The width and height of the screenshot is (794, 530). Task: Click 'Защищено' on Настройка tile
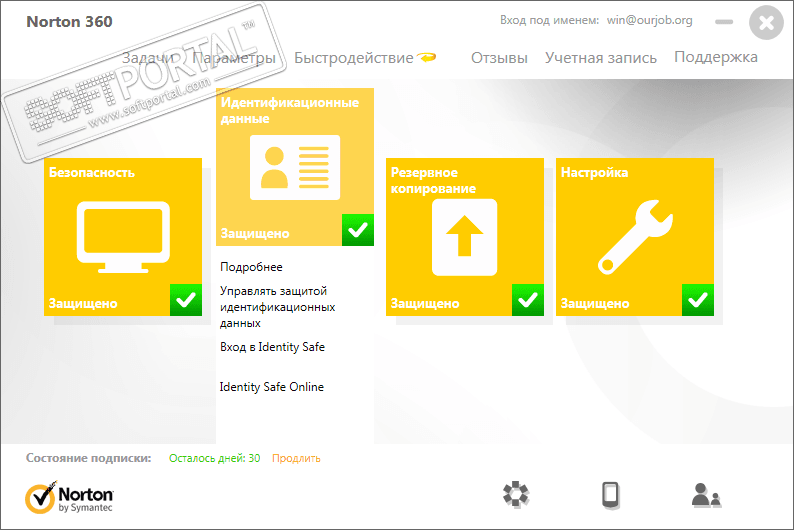coord(595,303)
